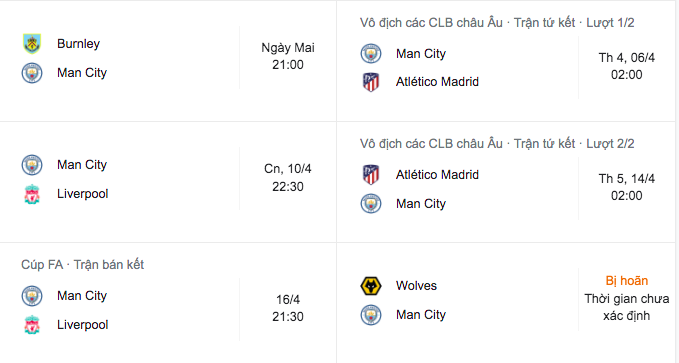Open the Burnley team name
The image size is (679, 363).
click(x=78, y=44)
